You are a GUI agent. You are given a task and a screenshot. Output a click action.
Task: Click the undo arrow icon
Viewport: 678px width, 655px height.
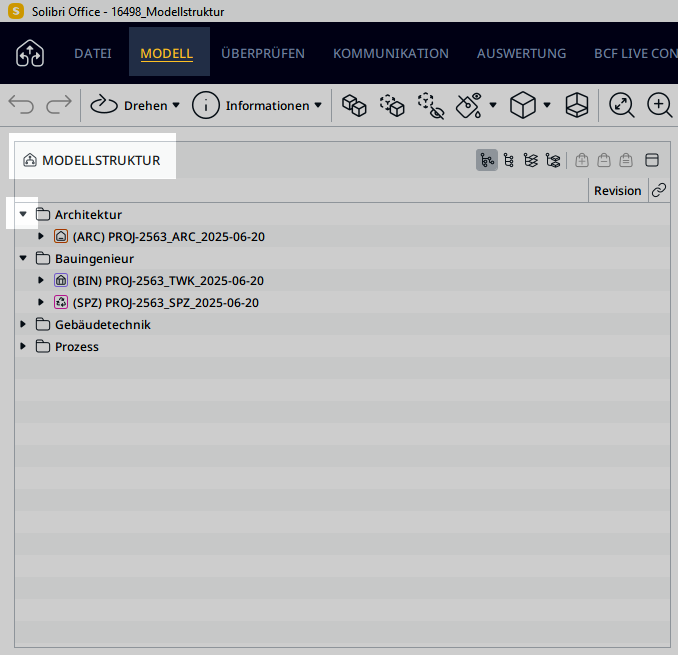(x=21, y=105)
